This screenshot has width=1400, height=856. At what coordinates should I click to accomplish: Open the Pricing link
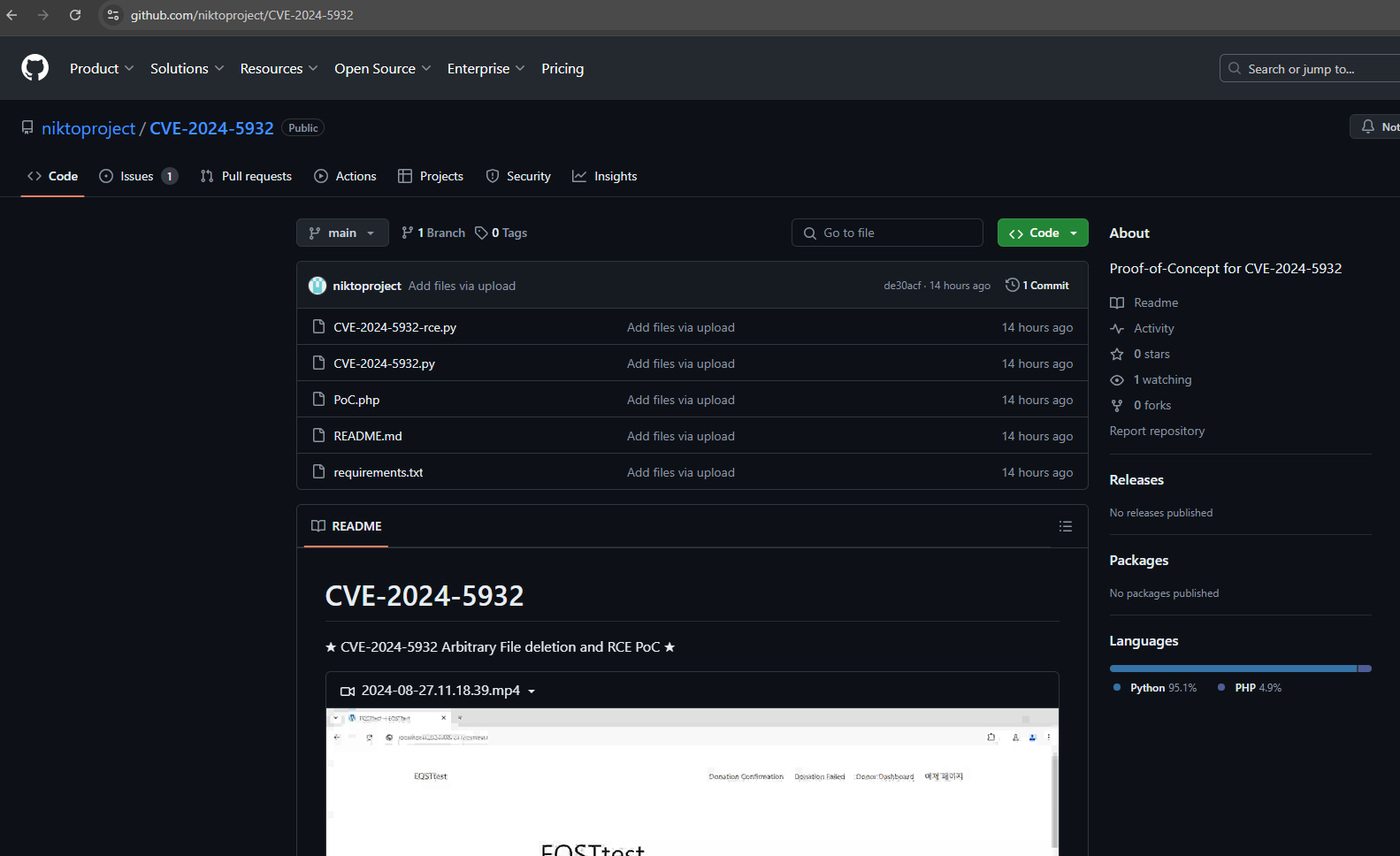[562, 68]
